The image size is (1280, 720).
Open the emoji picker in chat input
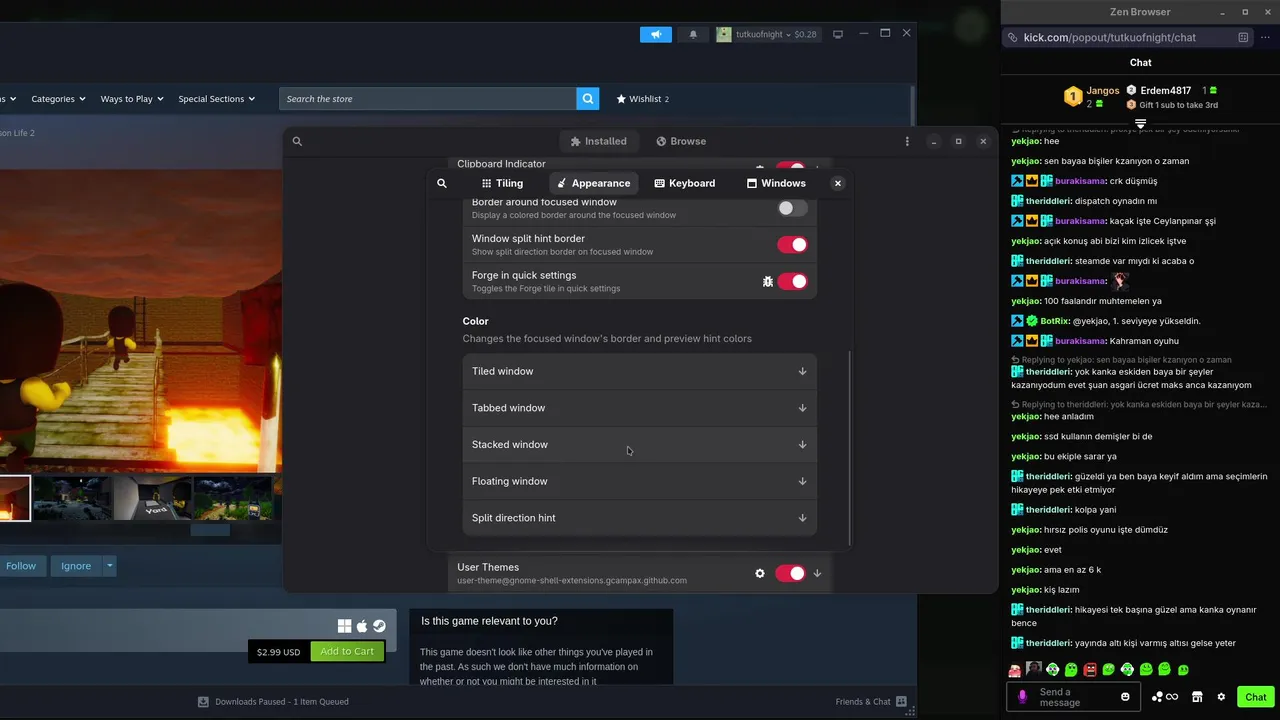[x=1125, y=697]
